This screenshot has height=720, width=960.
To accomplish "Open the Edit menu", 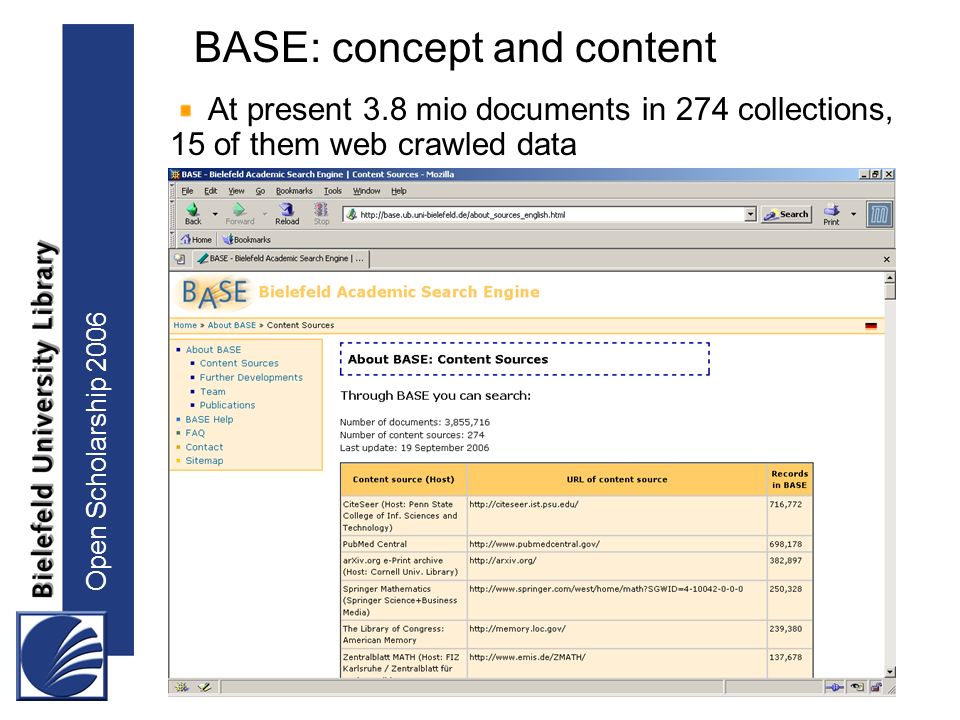I will [211, 191].
